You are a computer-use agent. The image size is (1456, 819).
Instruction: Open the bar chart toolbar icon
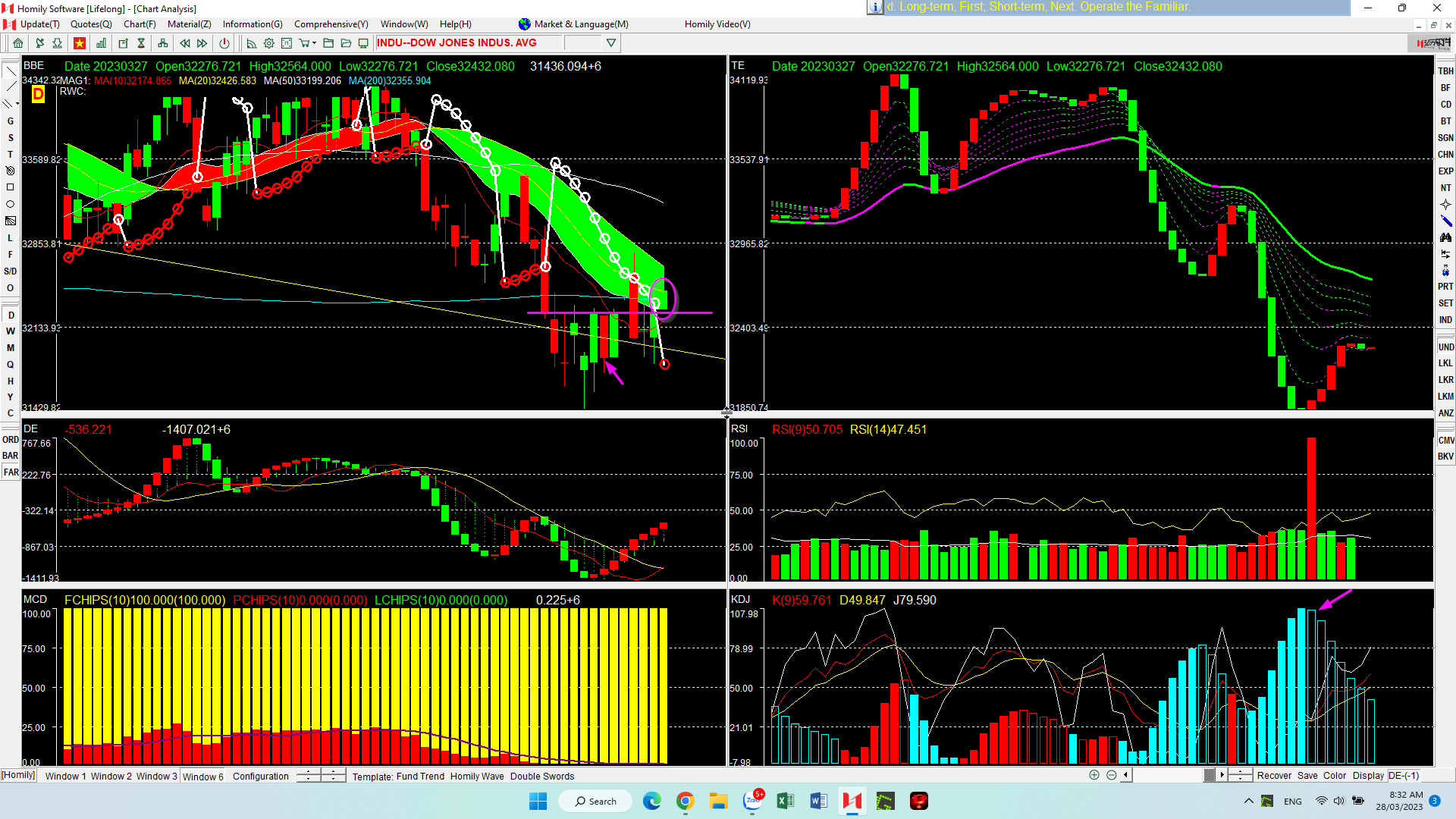101,43
